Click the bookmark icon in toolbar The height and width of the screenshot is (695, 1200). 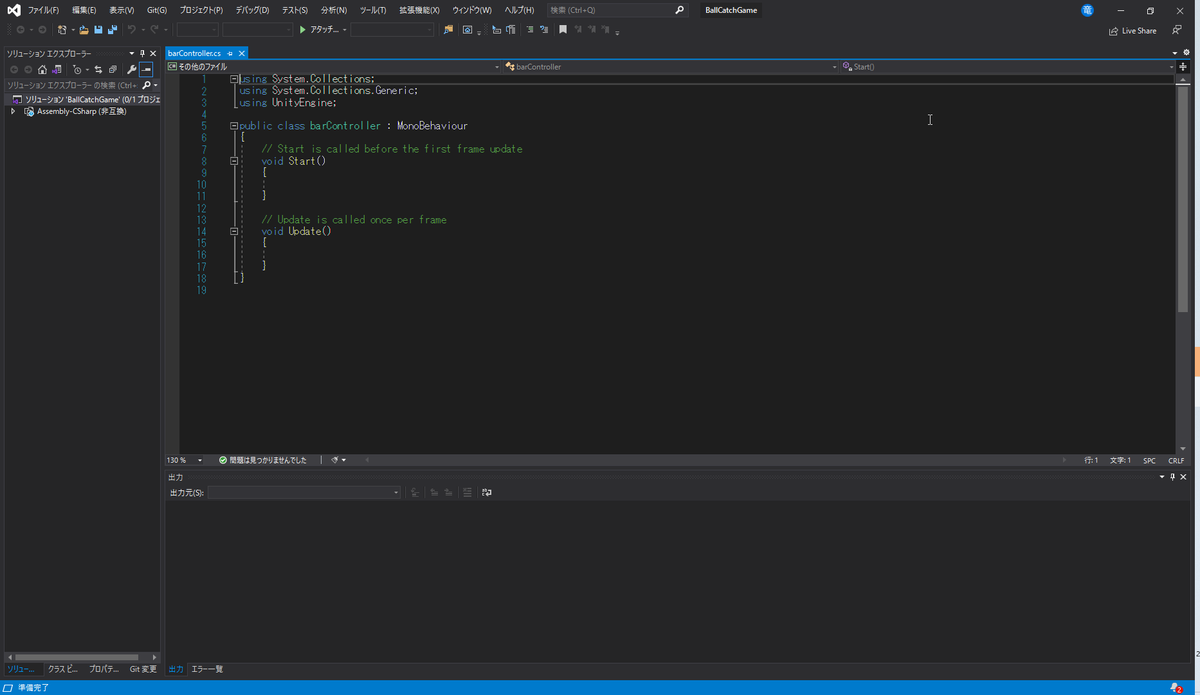[563, 29]
